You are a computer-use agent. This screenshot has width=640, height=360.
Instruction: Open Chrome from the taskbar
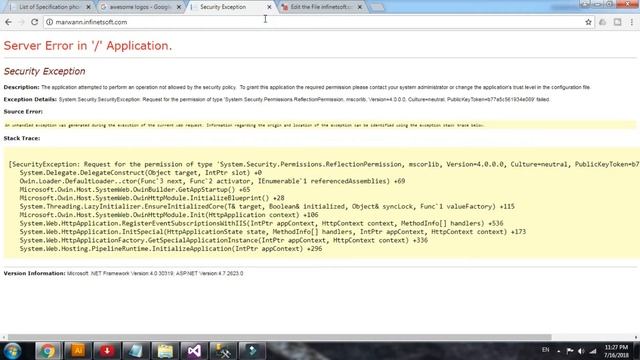pyautogui.click(x=48, y=351)
